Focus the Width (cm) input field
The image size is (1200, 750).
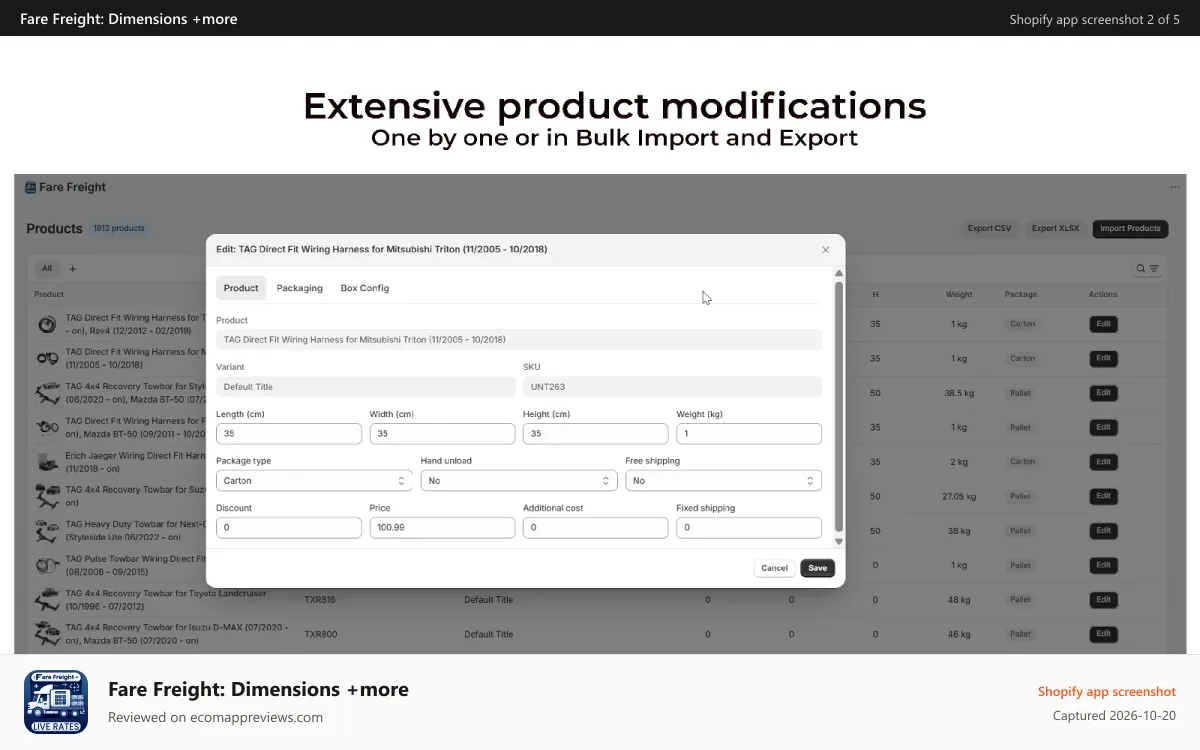(442, 434)
